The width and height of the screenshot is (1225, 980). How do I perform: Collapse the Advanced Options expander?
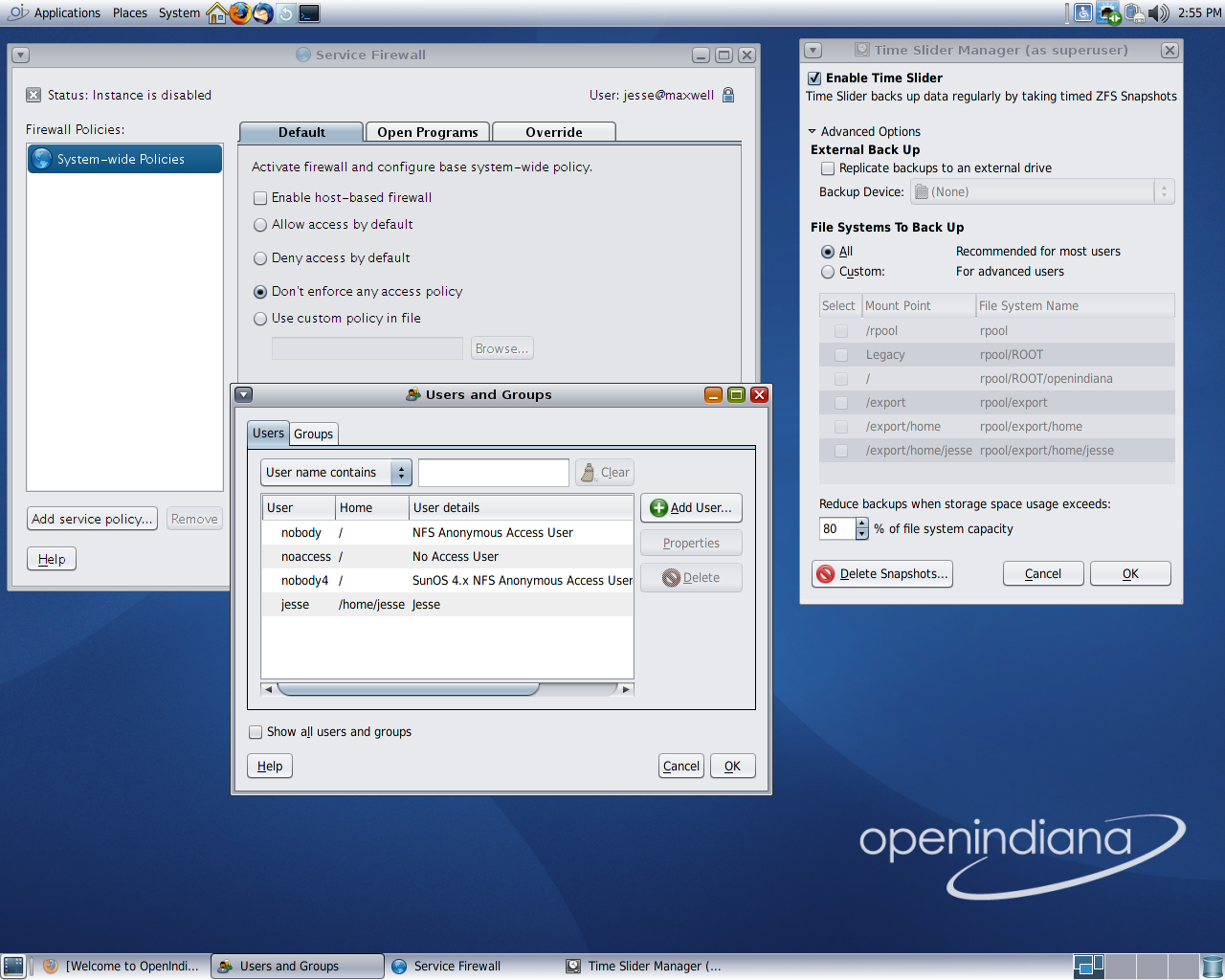point(813,132)
